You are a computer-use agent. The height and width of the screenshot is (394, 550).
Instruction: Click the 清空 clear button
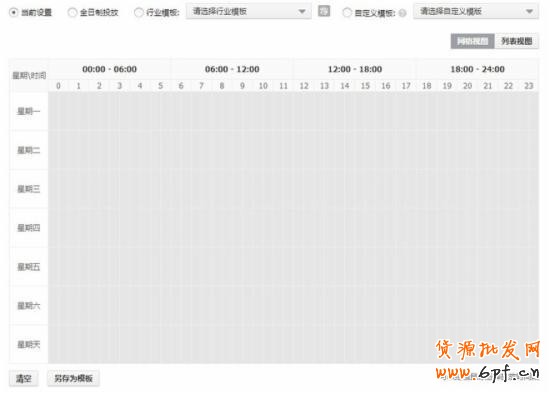(24, 378)
